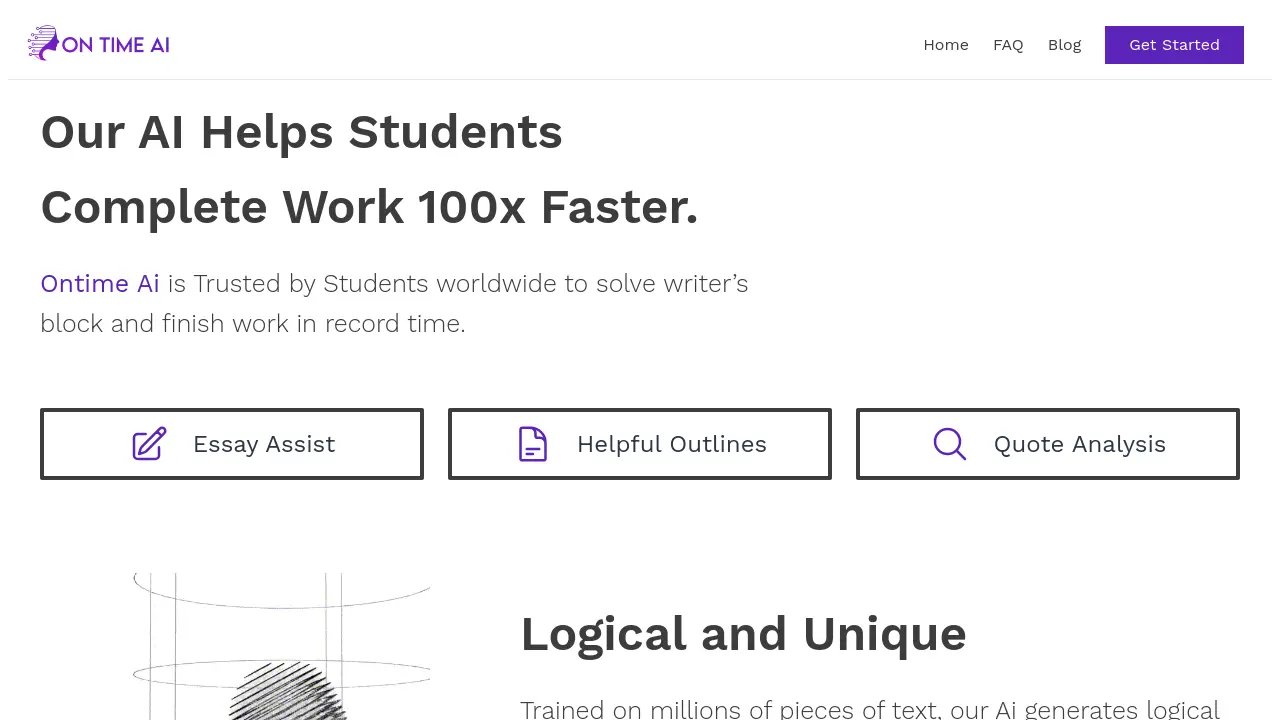The width and height of the screenshot is (1280, 720).
Task: Click the On Time AI tornado logo icon
Action: 42,42
